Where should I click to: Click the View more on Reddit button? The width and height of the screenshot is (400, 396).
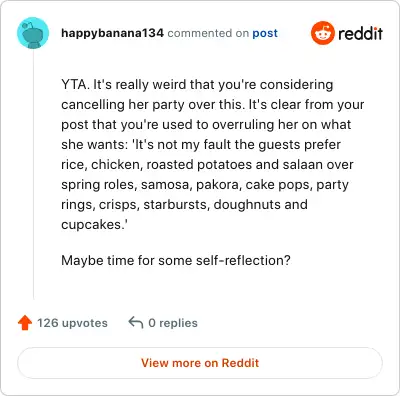[200, 363]
